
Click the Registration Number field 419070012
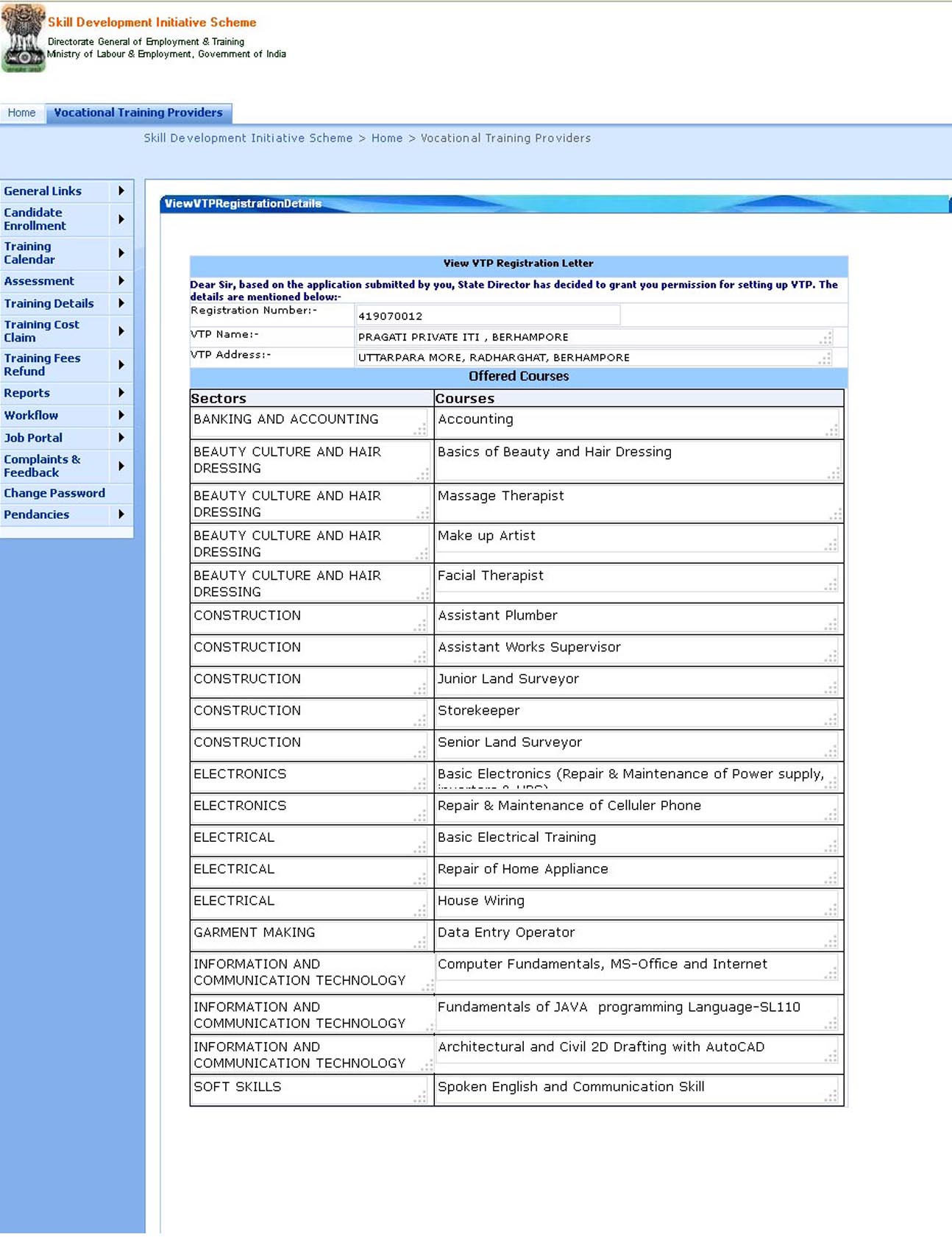(487, 316)
